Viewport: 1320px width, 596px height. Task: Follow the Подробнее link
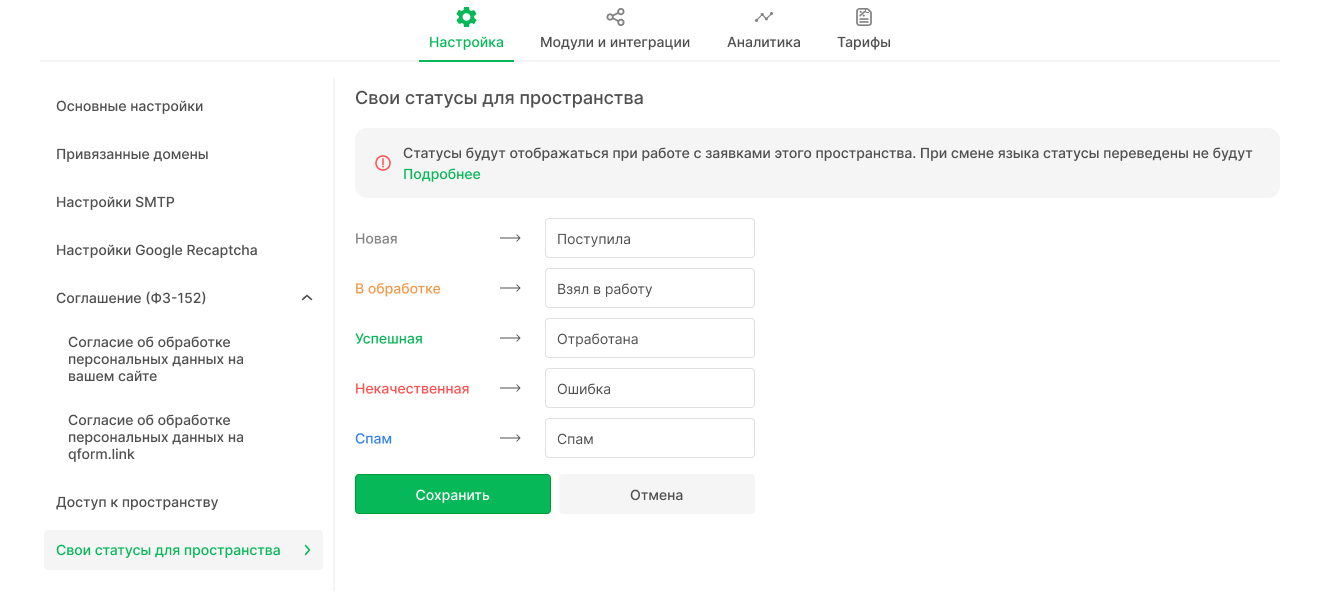[x=442, y=174]
